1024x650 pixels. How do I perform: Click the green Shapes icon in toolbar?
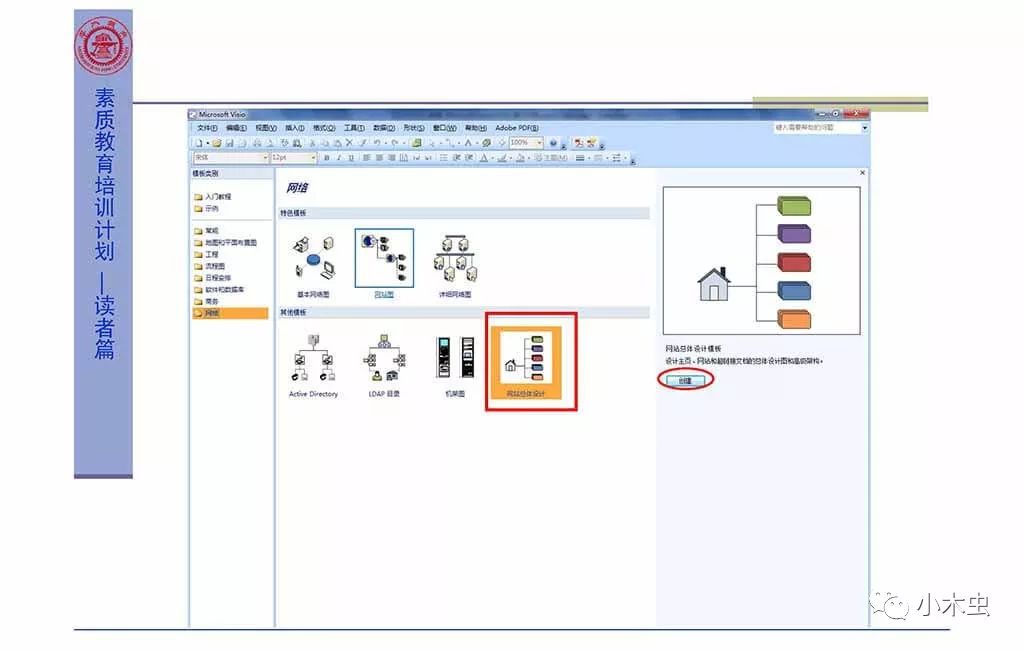[417, 143]
